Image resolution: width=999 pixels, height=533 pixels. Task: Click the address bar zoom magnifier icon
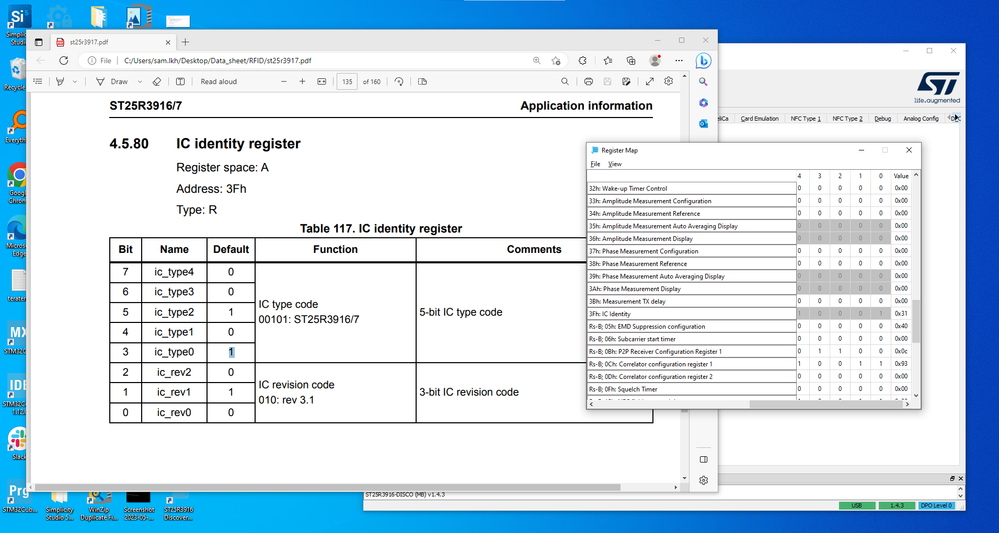pyautogui.click(x=537, y=60)
